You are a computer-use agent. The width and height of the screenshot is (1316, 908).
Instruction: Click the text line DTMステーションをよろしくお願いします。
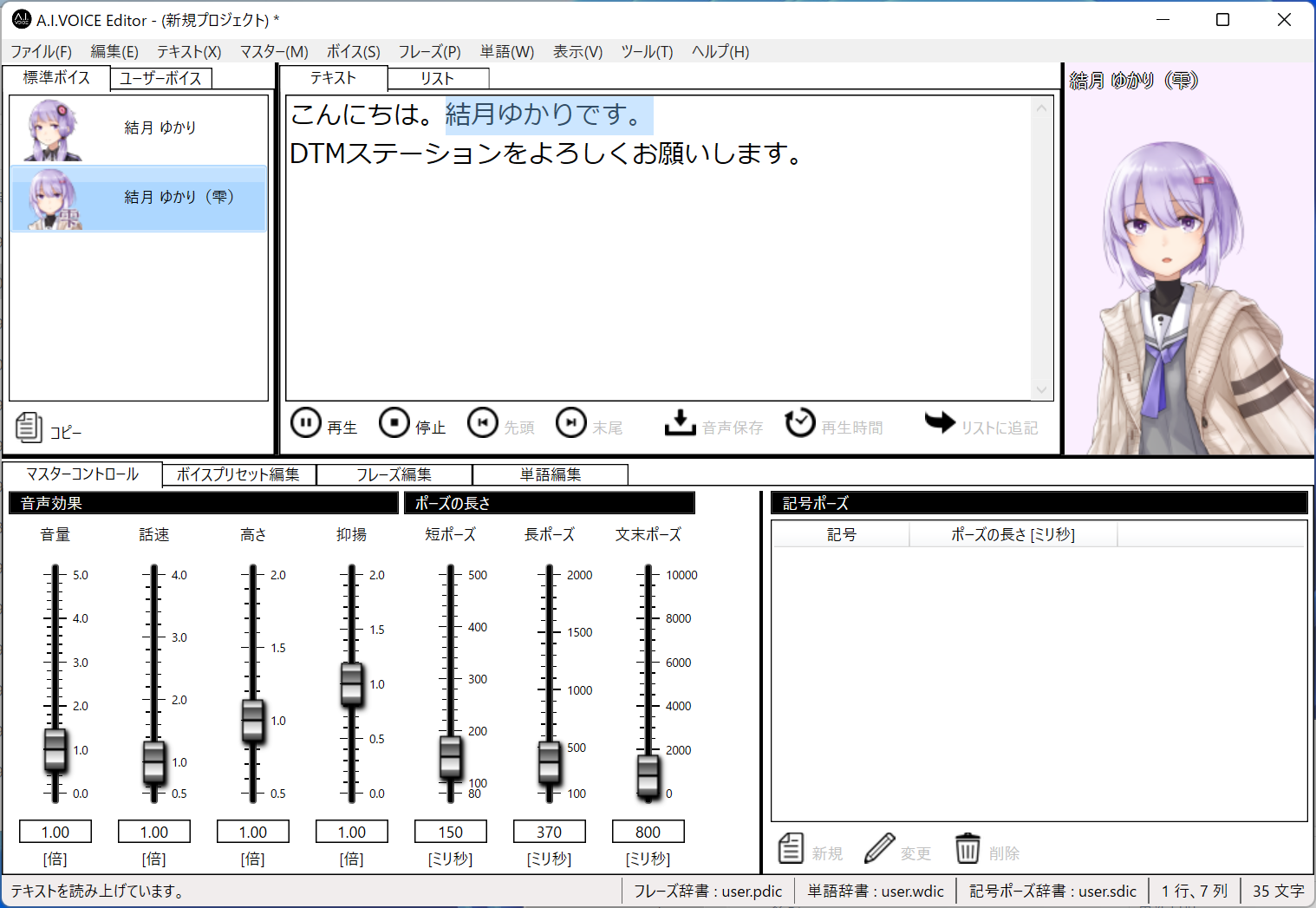coord(547,154)
